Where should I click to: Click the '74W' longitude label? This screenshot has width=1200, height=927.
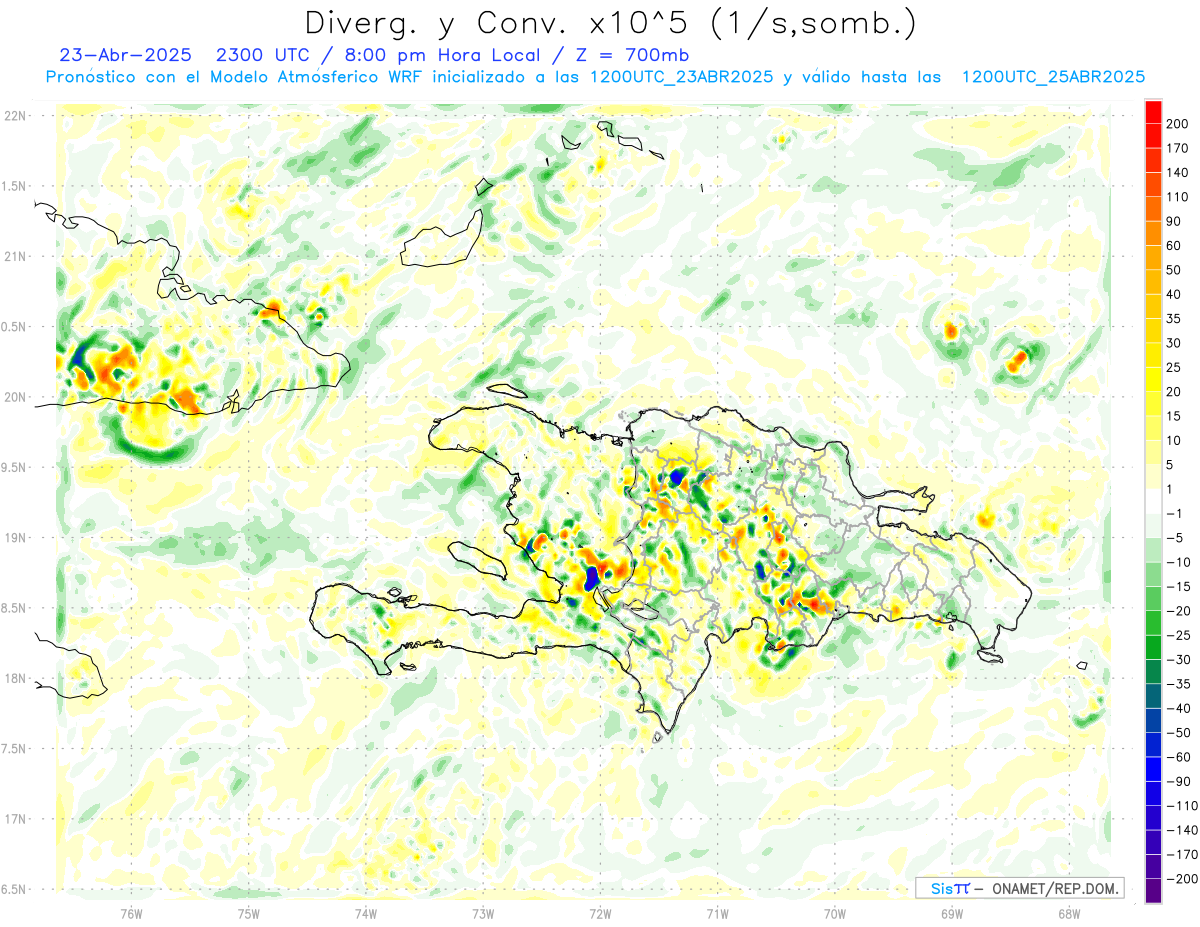(x=365, y=913)
